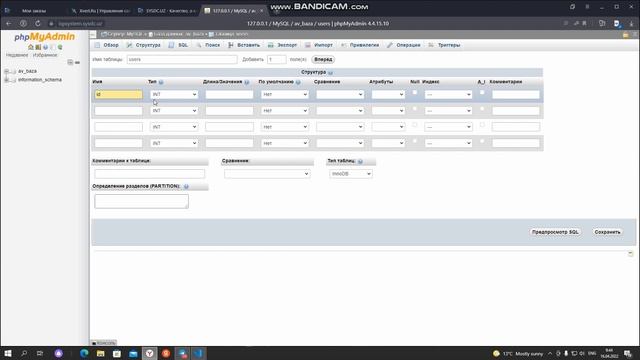Screen dimensions: 640x360
Task: Switch to the Экспорт tab
Action: [x=282, y=45]
